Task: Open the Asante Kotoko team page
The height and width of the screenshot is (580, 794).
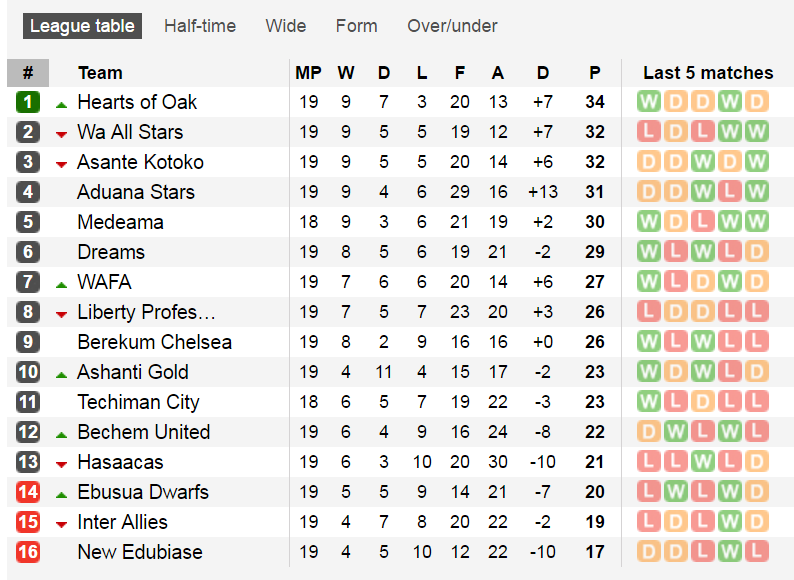Action: [140, 162]
